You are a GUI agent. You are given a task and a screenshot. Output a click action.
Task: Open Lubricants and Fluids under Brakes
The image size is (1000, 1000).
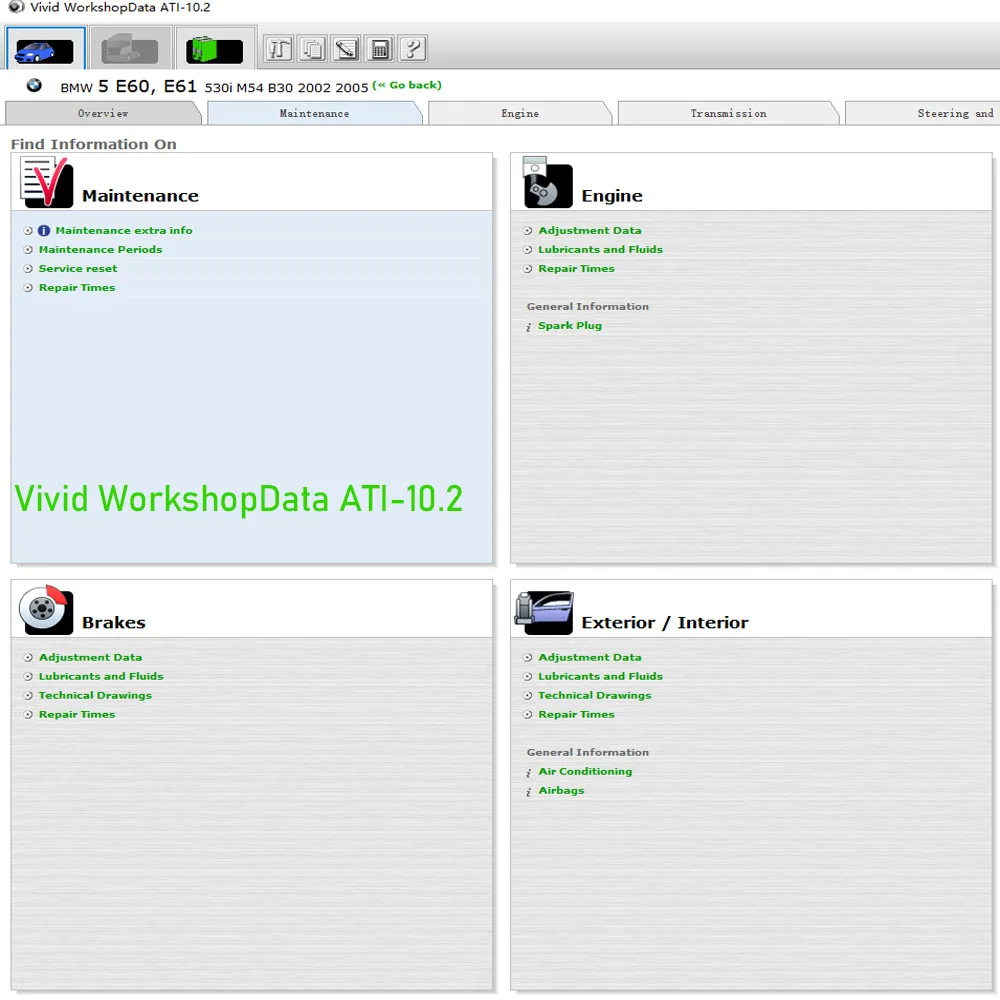coord(101,676)
